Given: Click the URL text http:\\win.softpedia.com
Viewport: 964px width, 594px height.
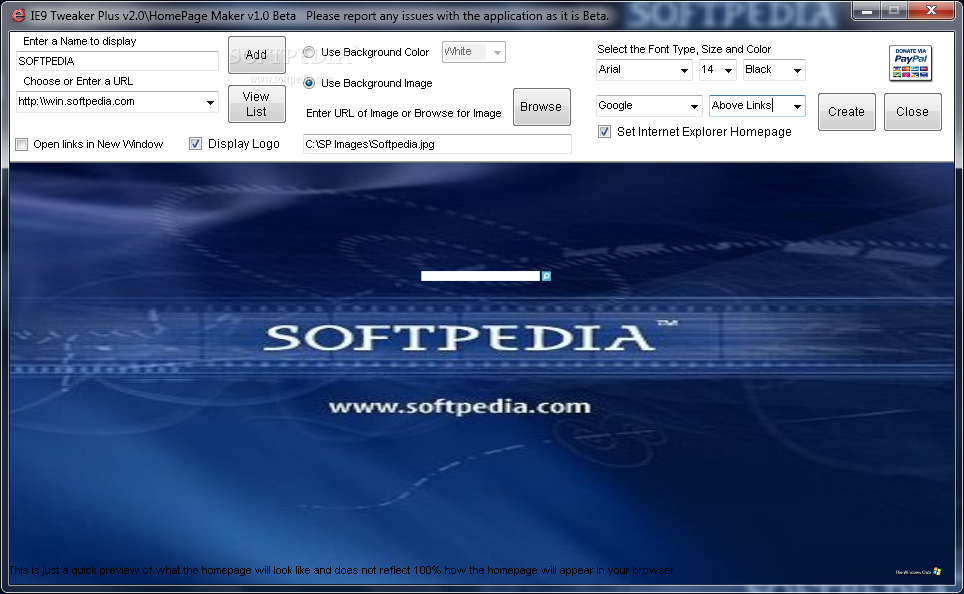Looking at the screenshot, I should pyautogui.click(x=77, y=101).
